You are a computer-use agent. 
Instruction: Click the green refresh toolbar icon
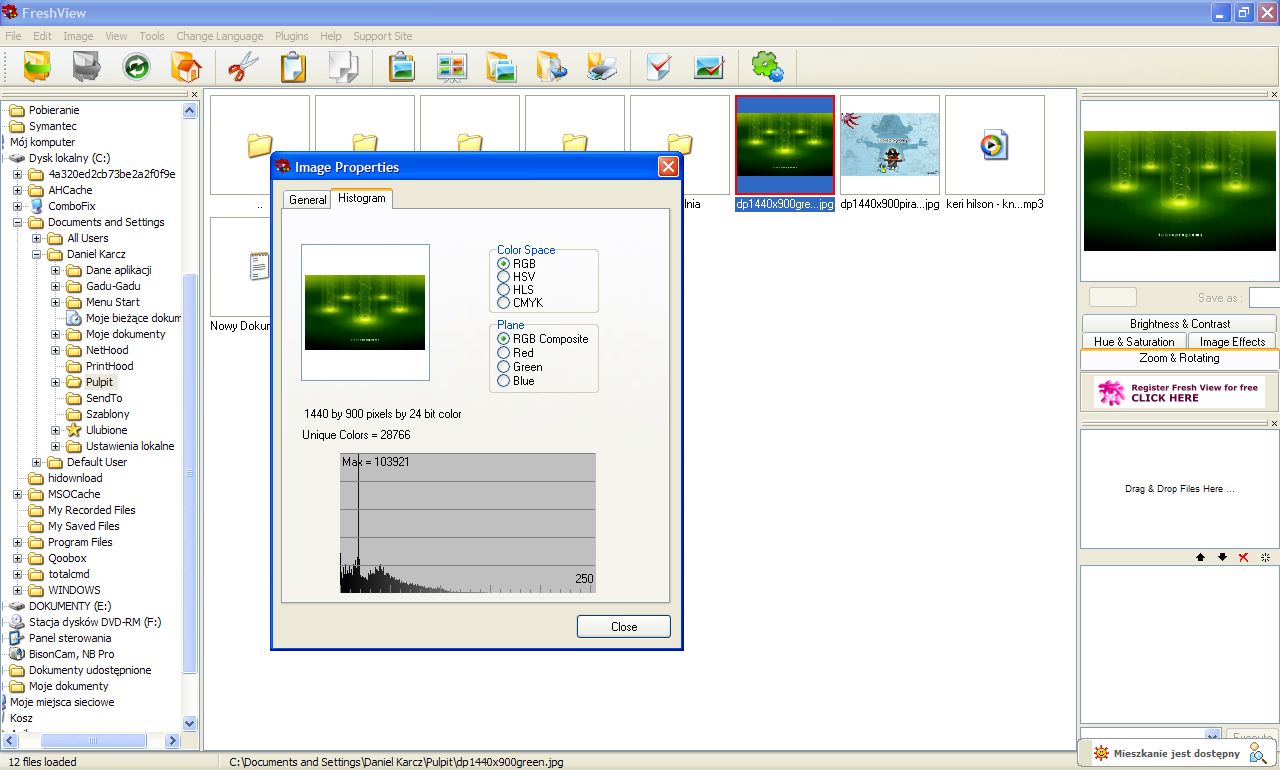point(136,67)
